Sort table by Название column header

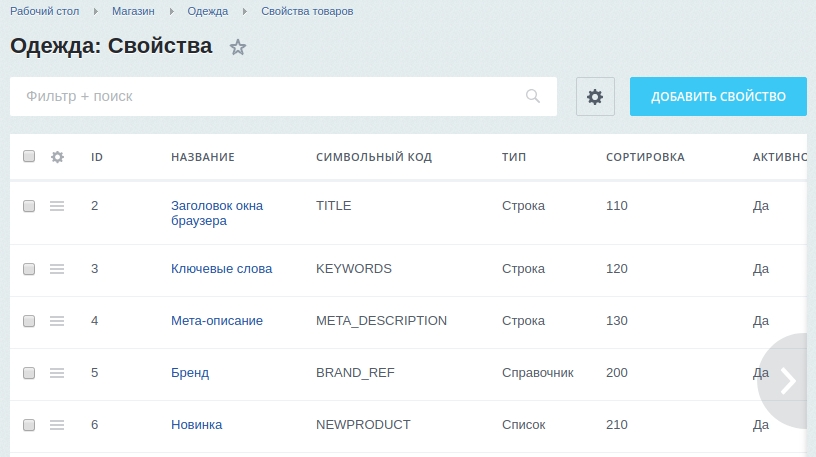click(x=202, y=157)
